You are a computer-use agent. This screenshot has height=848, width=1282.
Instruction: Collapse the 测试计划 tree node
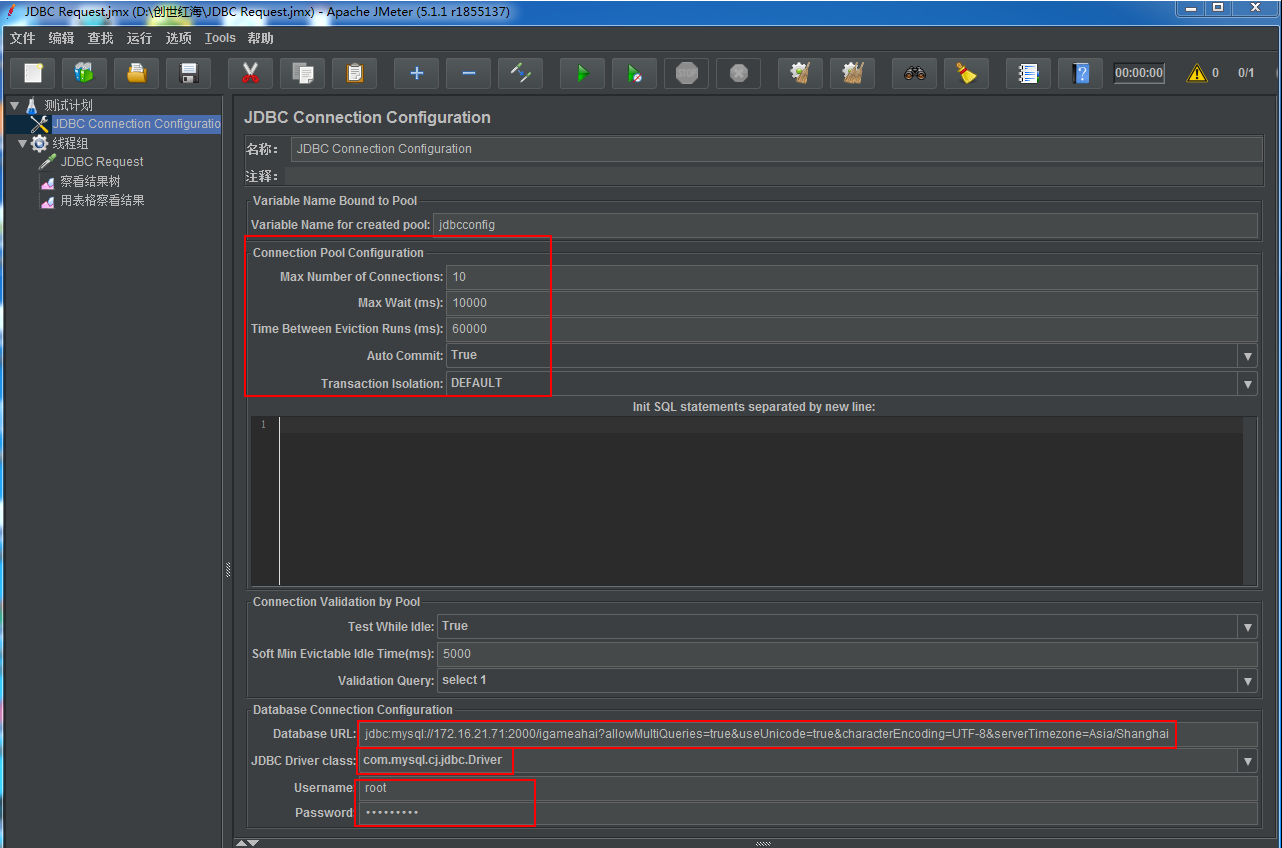click(14, 105)
